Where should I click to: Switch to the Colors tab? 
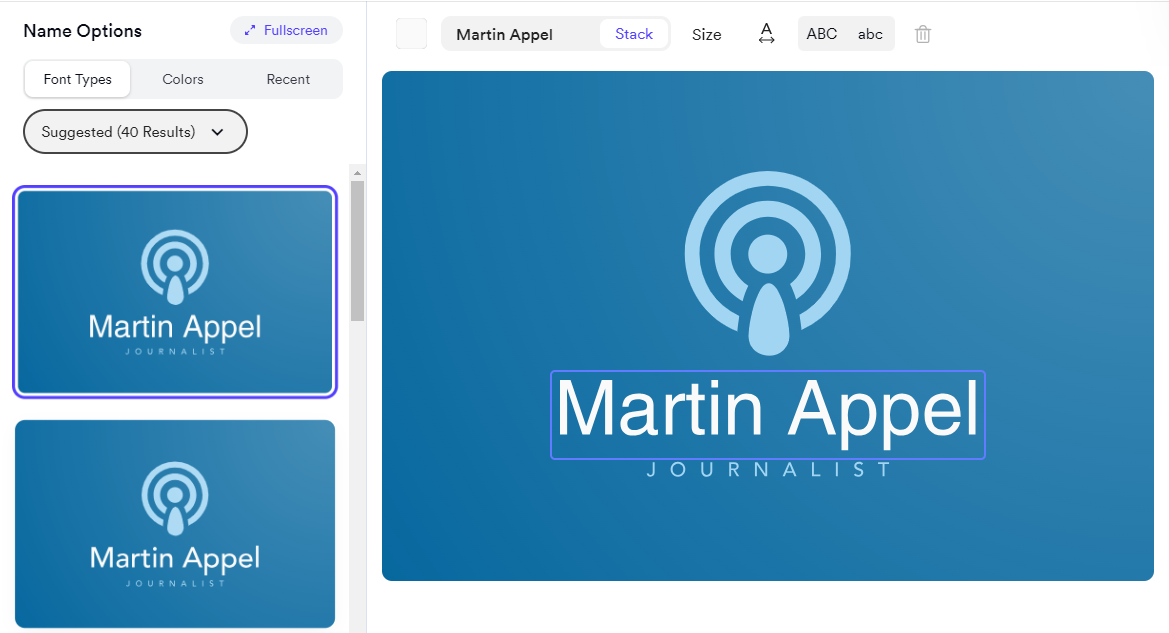[x=183, y=79]
